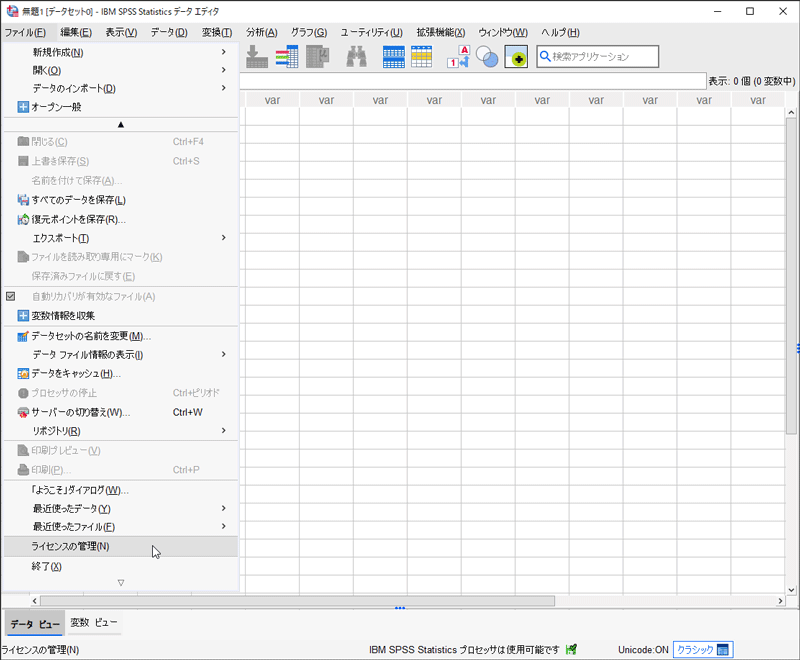Screen dimensions: 800x660
Task: Click the horizontal scrollbar under the grid
Action: click(x=400, y=601)
